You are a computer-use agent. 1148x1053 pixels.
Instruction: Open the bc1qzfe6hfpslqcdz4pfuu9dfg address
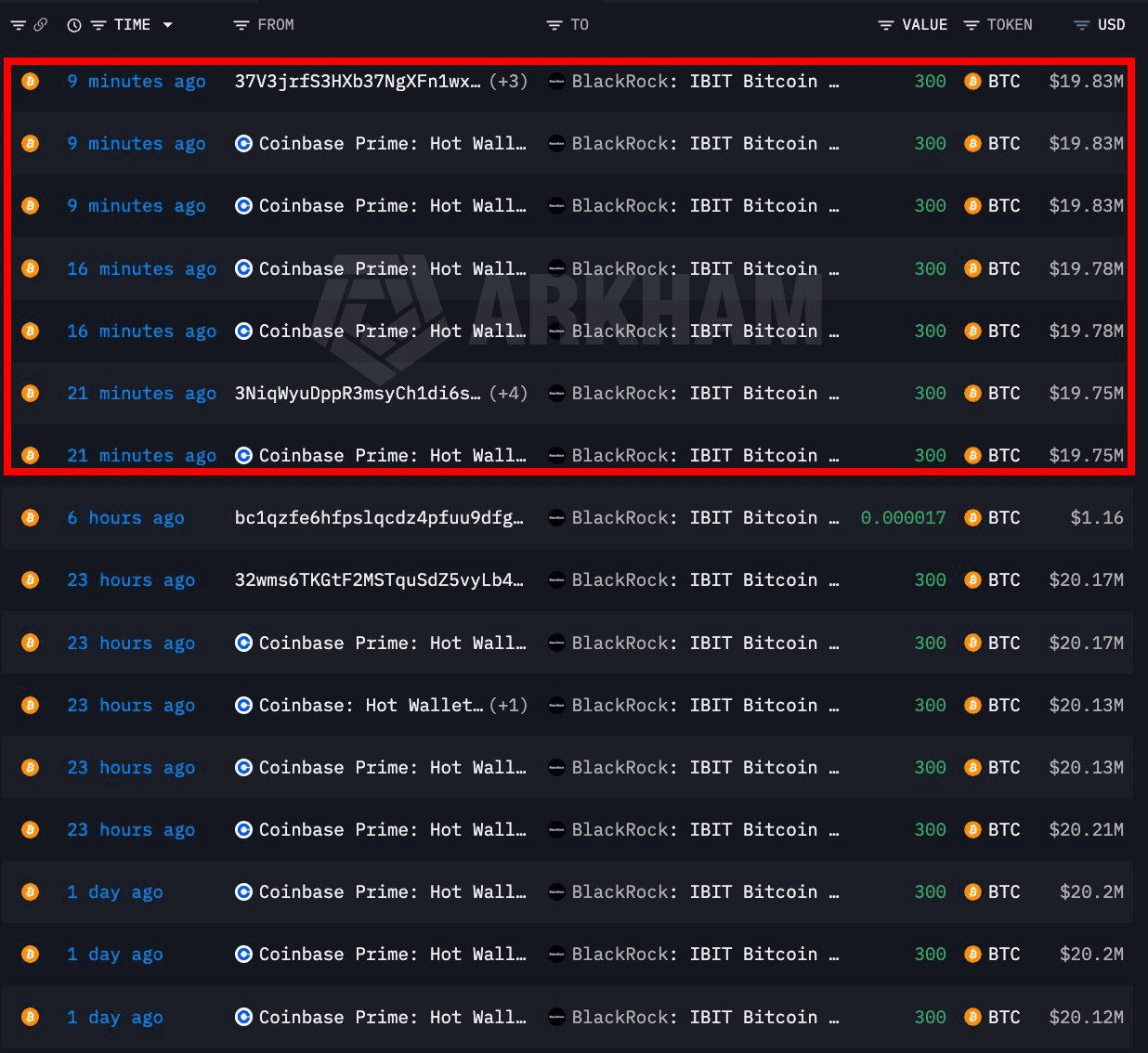(x=379, y=518)
